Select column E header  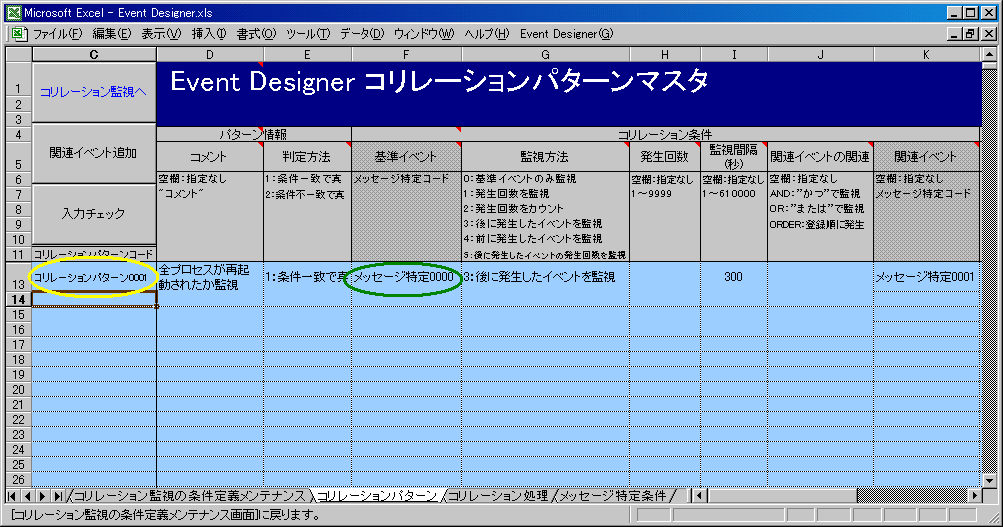click(x=307, y=55)
